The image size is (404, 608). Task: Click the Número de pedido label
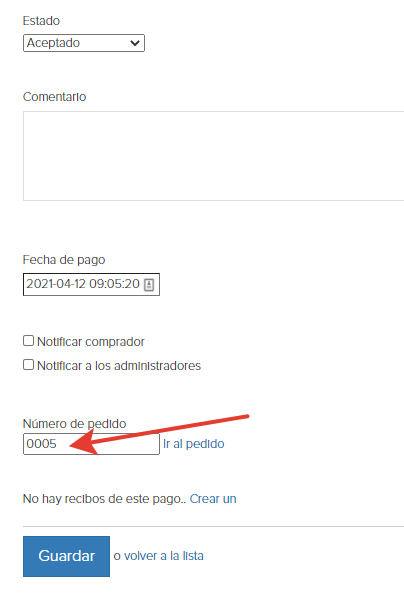pyautogui.click(x=74, y=423)
